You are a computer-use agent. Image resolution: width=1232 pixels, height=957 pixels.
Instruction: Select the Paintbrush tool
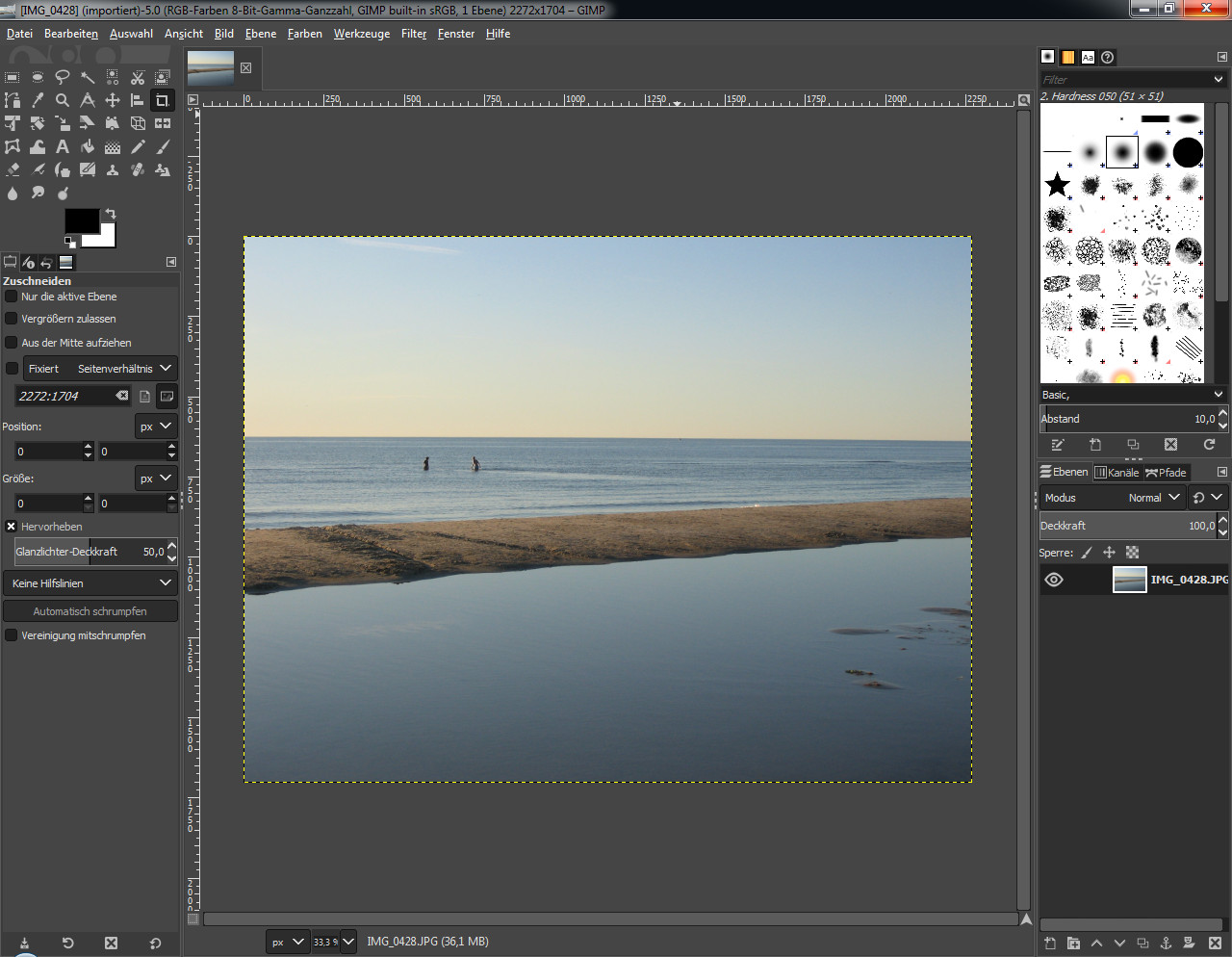pos(163,146)
